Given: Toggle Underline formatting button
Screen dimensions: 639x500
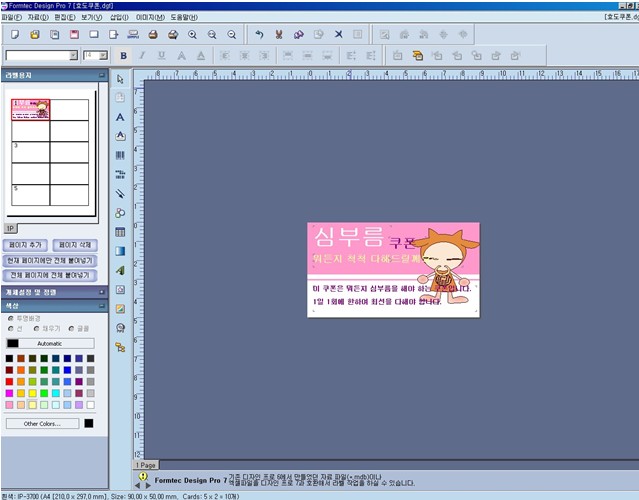Looking at the screenshot, I should (x=162, y=56).
